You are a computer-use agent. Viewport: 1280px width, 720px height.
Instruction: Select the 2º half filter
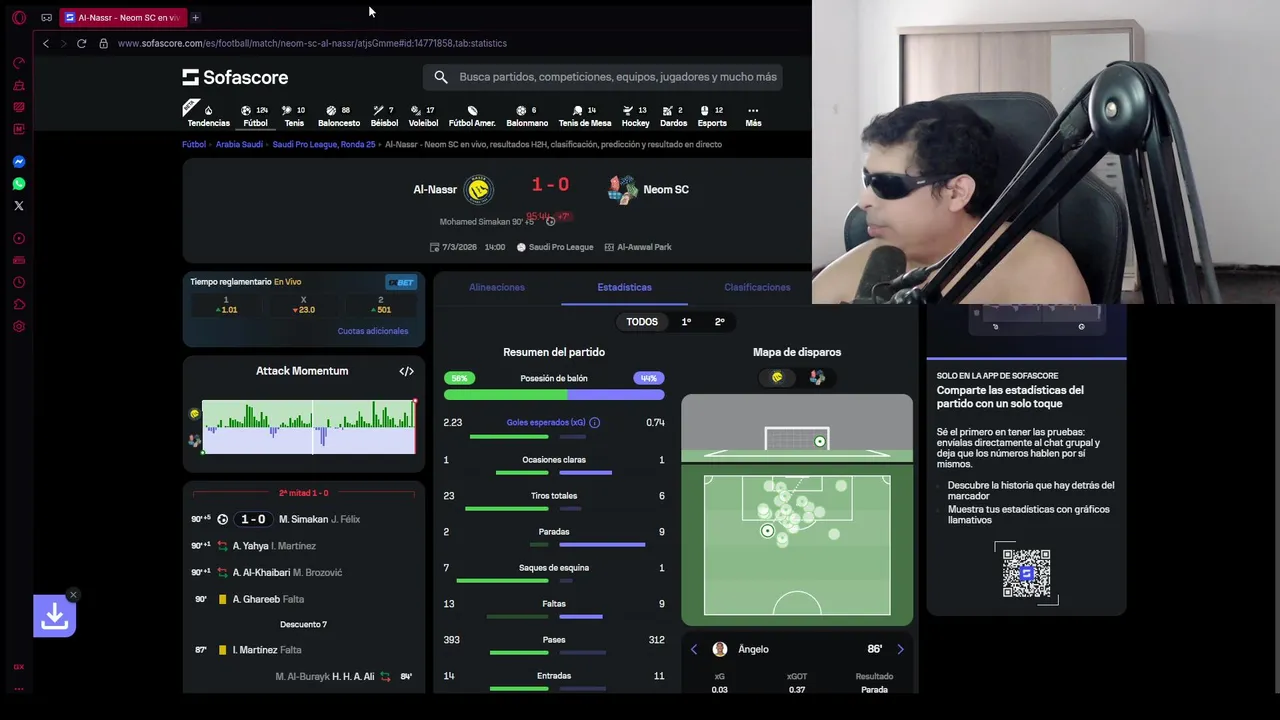pos(719,322)
